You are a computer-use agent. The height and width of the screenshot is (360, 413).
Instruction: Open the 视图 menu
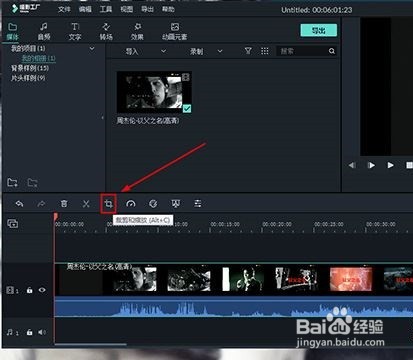click(126, 9)
